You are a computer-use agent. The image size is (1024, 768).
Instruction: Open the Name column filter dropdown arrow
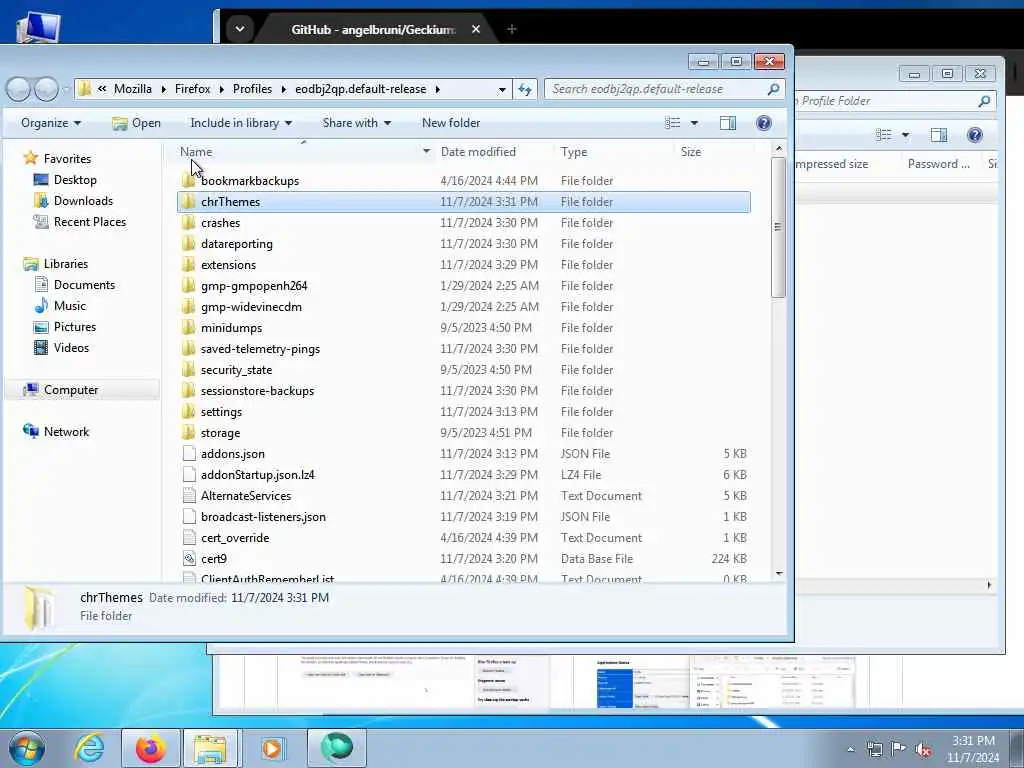(426, 152)
